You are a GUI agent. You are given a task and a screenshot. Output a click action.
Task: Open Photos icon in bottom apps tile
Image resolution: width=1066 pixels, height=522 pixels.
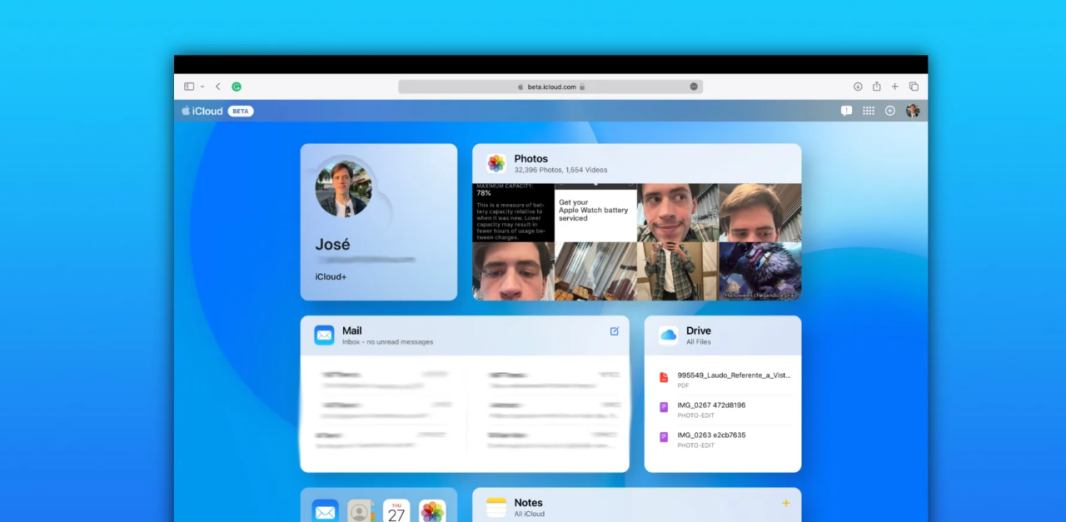point(432,511)
